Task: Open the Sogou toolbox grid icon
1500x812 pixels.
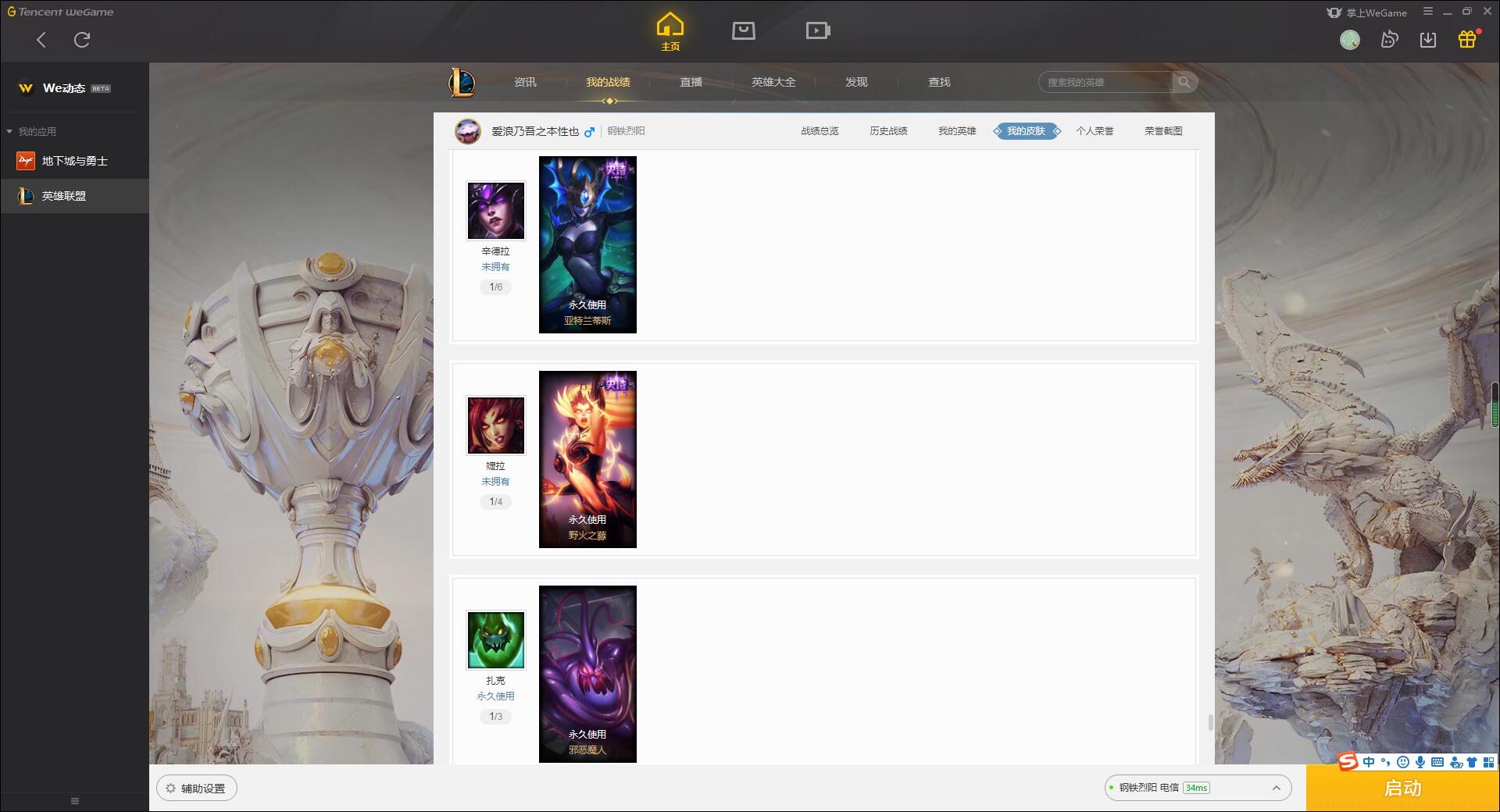Action: click(x=1488, y=762)
